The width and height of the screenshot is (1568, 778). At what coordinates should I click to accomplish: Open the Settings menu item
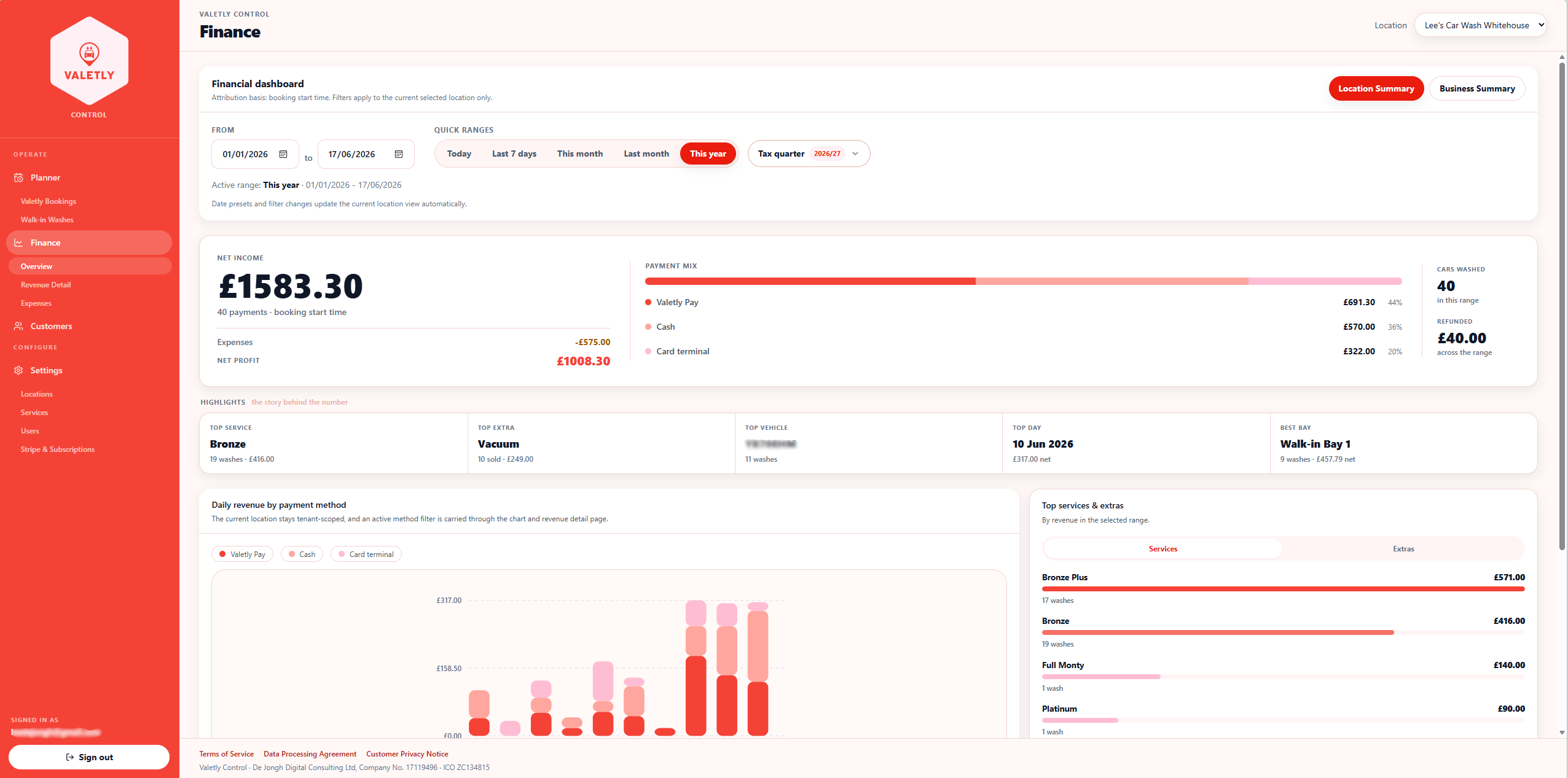pos(89,370)
